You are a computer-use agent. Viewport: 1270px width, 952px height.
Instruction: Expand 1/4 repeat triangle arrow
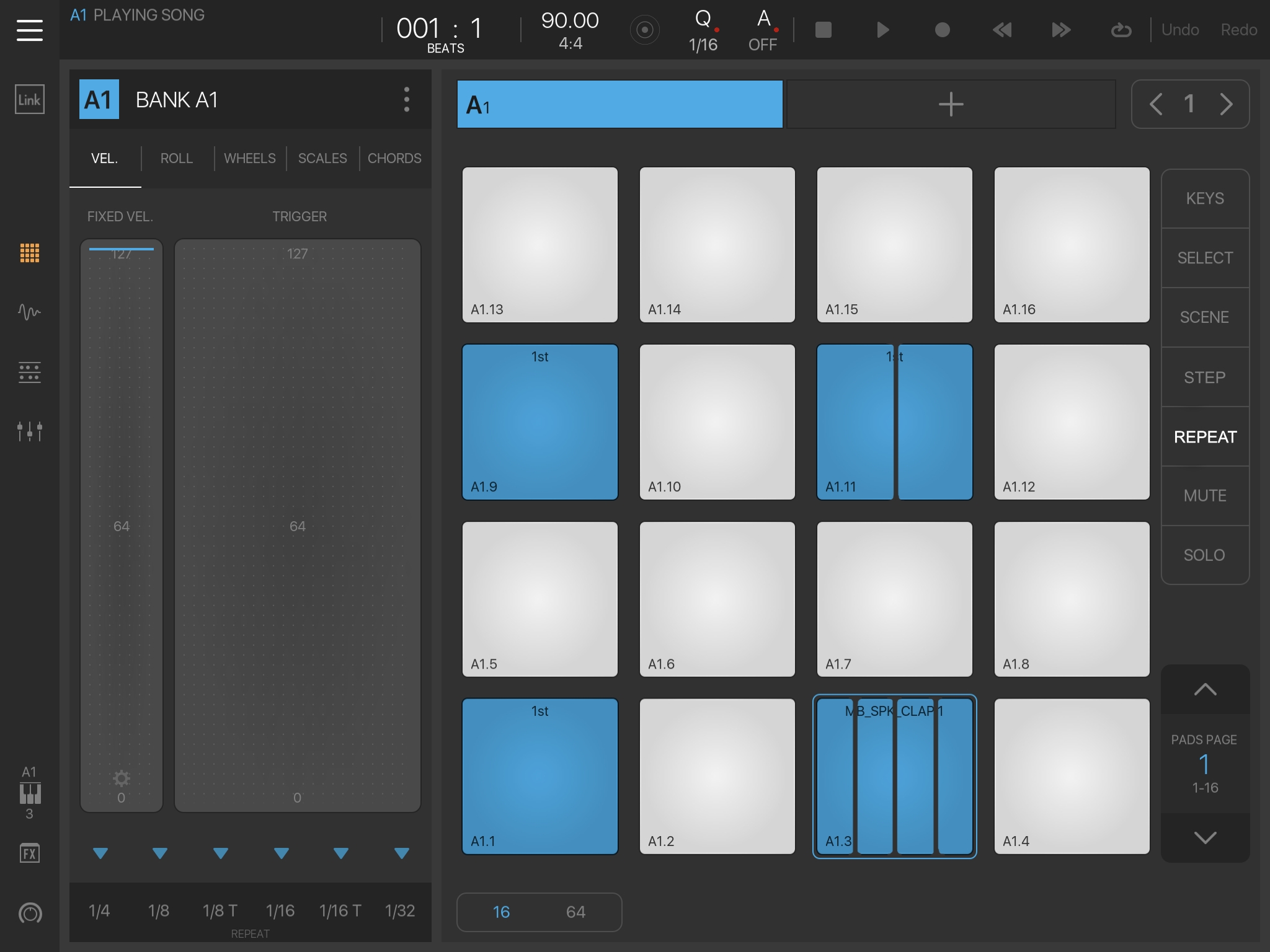tap(100, 853)
